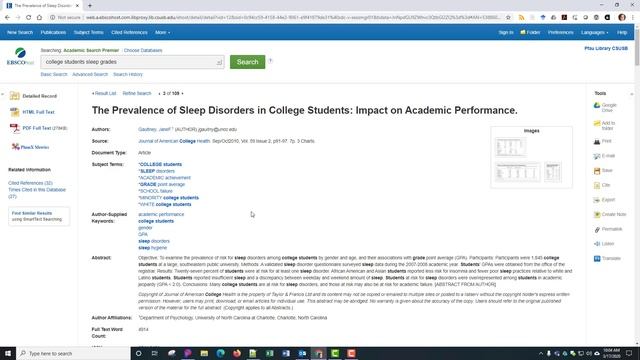
Task: Open PlumX Metrics
Action: (30, 147)
